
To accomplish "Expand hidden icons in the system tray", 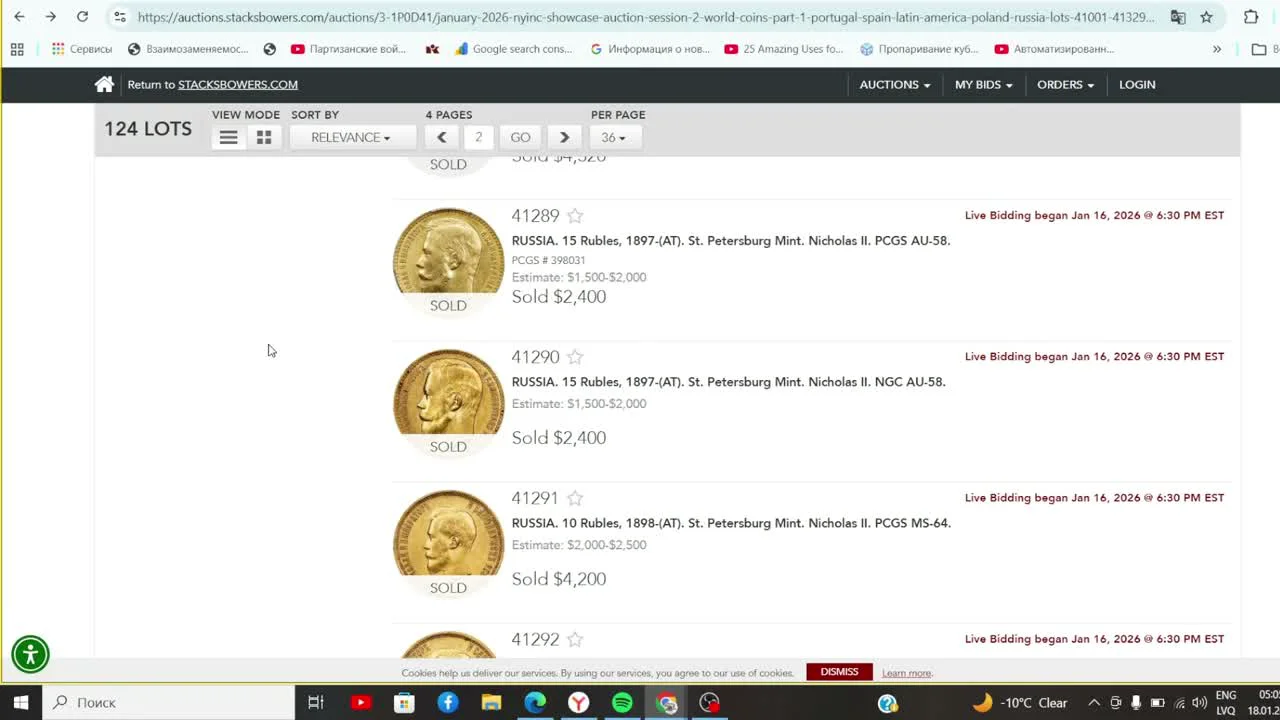I will tap(1093, 702).
